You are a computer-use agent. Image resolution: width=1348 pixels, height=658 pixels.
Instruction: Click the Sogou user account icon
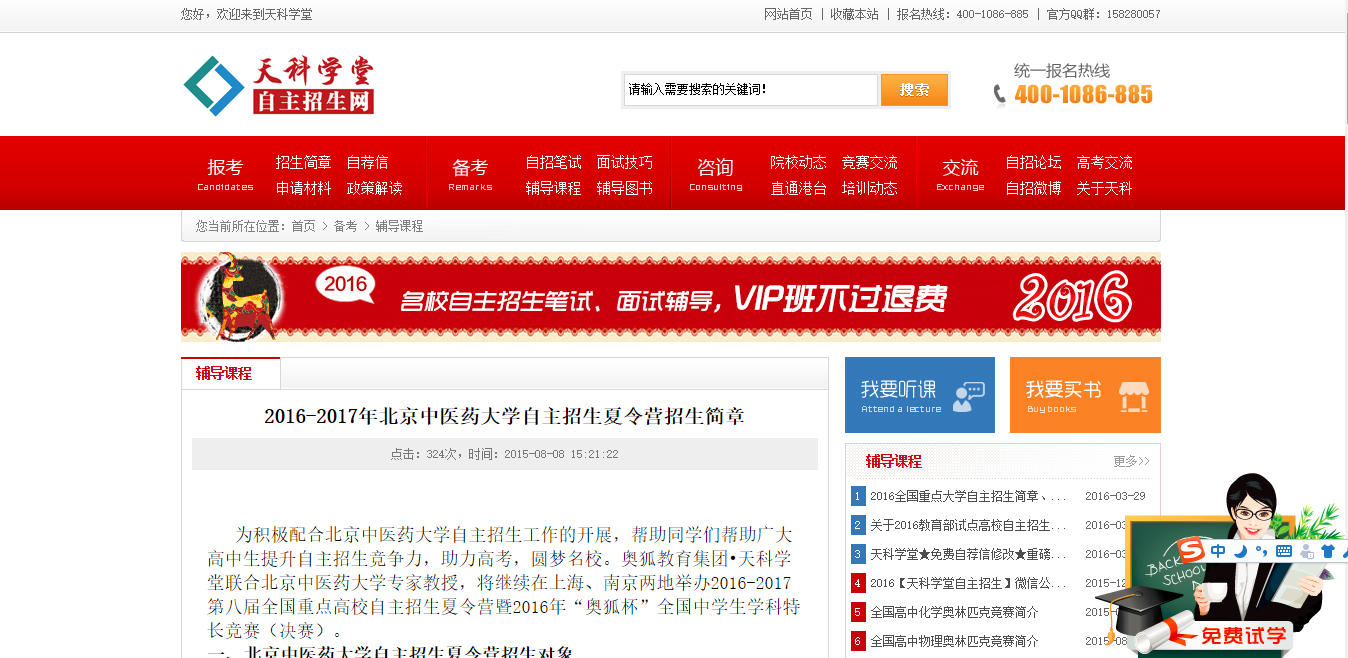pyautogui.click(x=1306, y=551)
